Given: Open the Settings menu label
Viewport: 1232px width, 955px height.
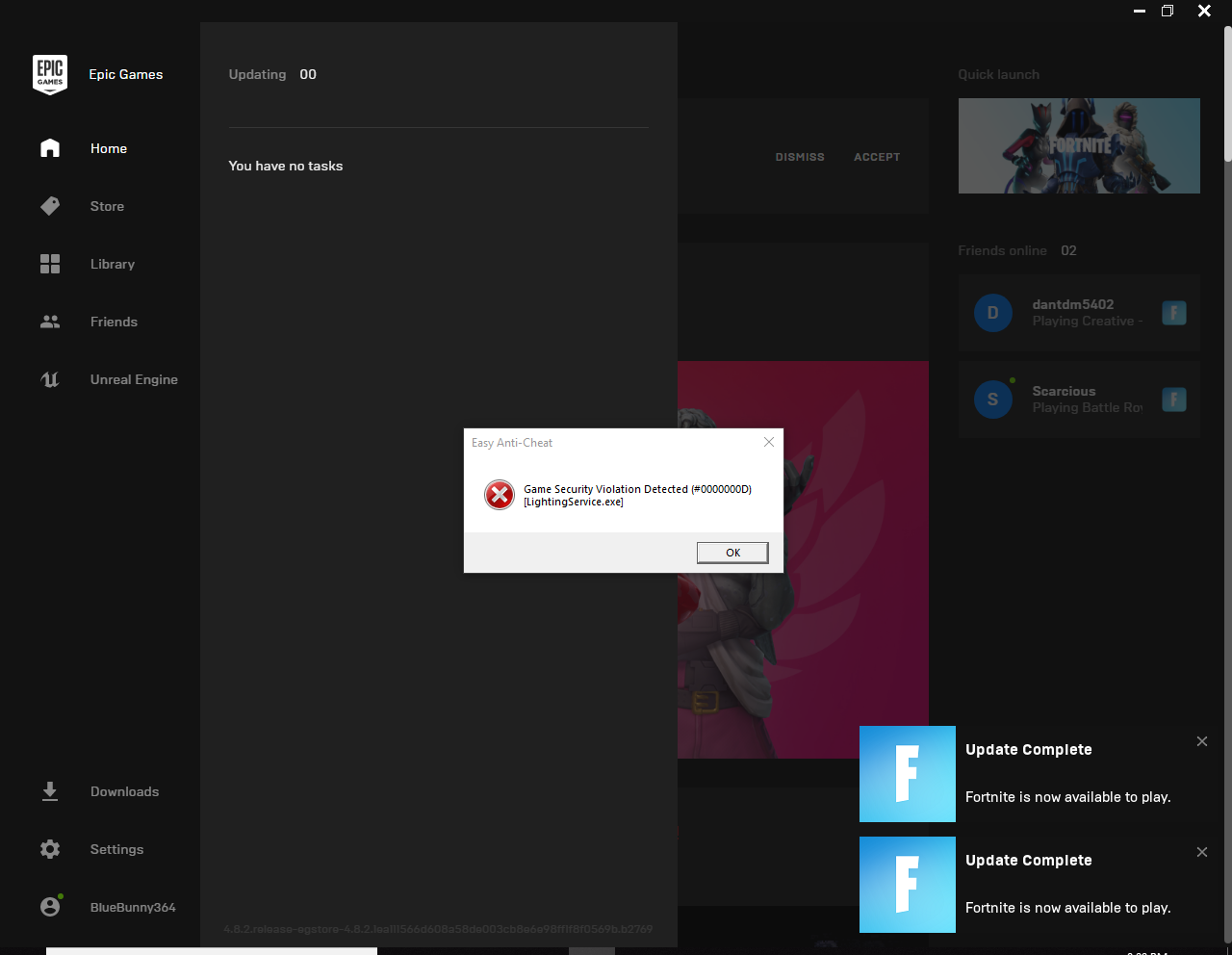Looking at the screenshot, I should (116, 849).
